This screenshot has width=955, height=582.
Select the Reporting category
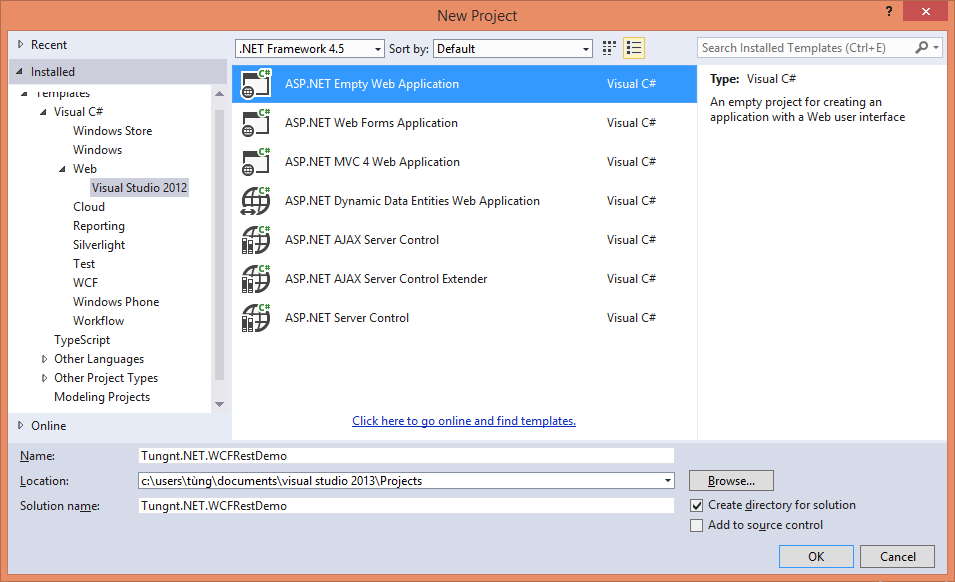tap(99, 226)
